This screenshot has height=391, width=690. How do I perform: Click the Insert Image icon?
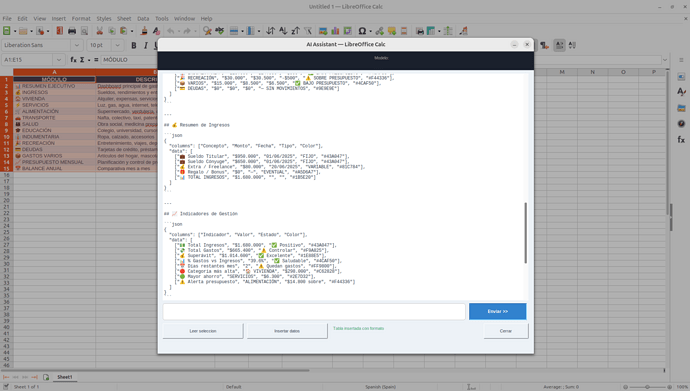[x=323, y=31]
